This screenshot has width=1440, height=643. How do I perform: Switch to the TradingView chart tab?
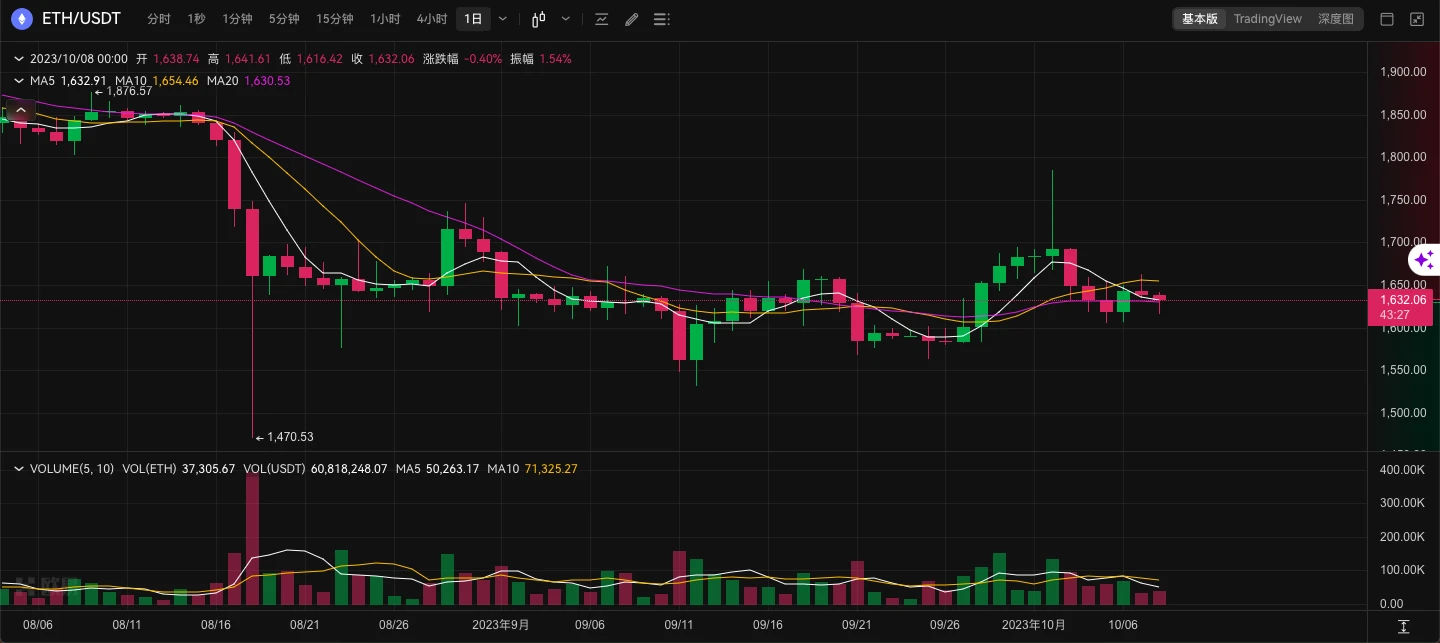click(x=1267, y=19)
